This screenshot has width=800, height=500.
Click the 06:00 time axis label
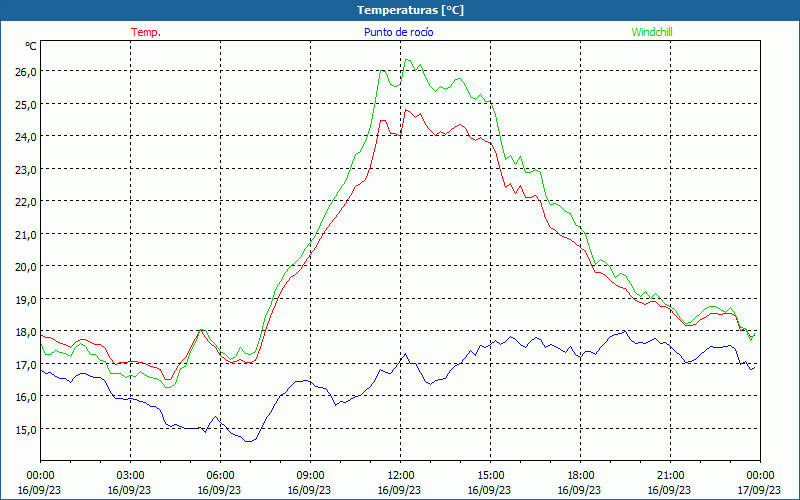tap(220, 476)
